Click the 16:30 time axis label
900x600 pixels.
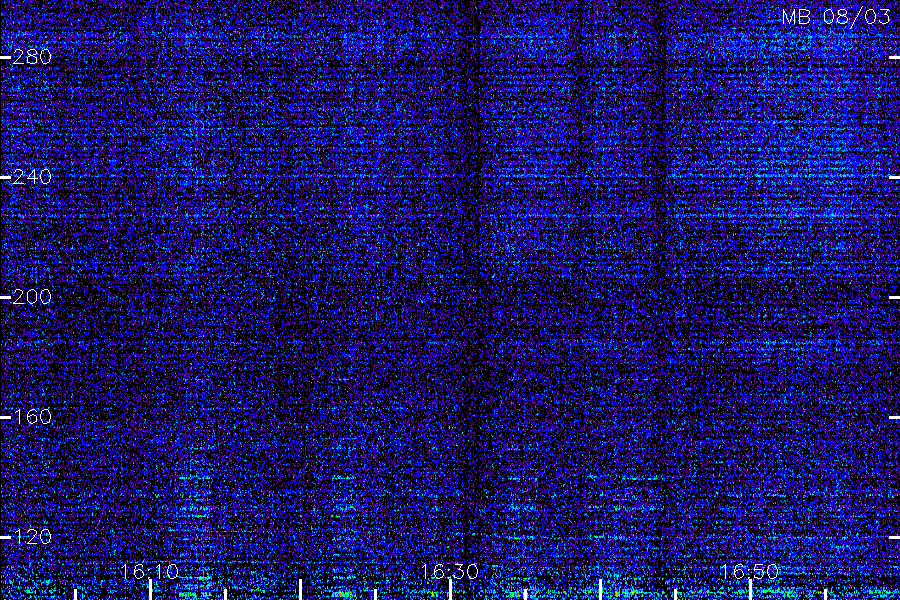[449, 571]
